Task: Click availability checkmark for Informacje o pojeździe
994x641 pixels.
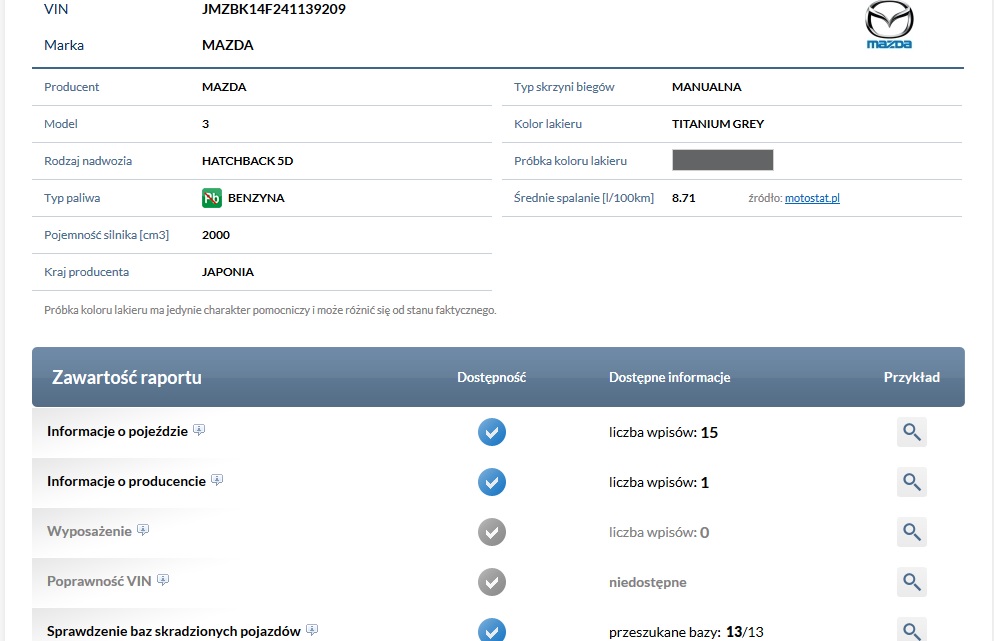Action: pyautogui.click(x=491, y=433)
